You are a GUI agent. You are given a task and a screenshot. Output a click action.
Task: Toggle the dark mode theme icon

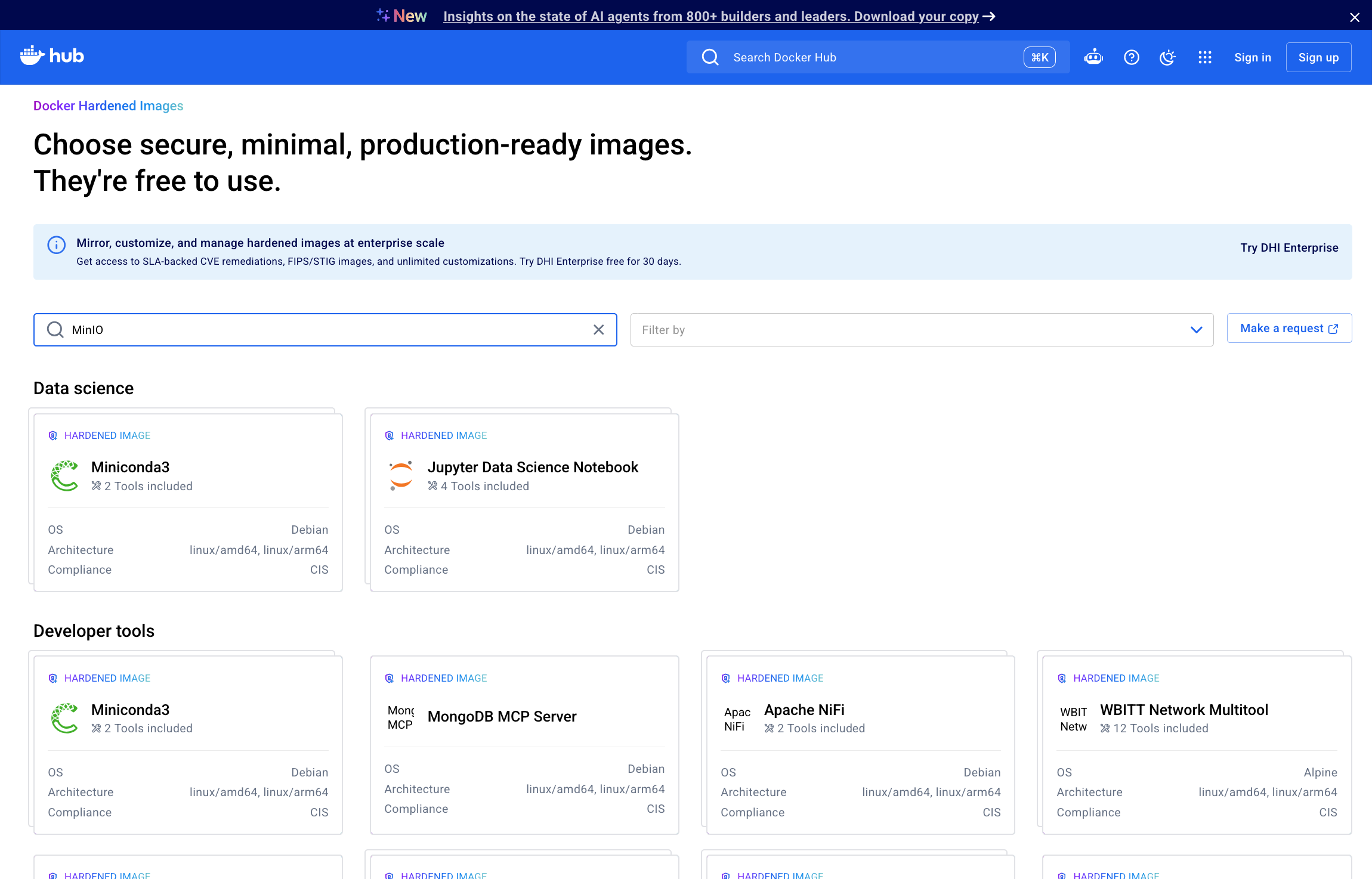point(1167,57)
